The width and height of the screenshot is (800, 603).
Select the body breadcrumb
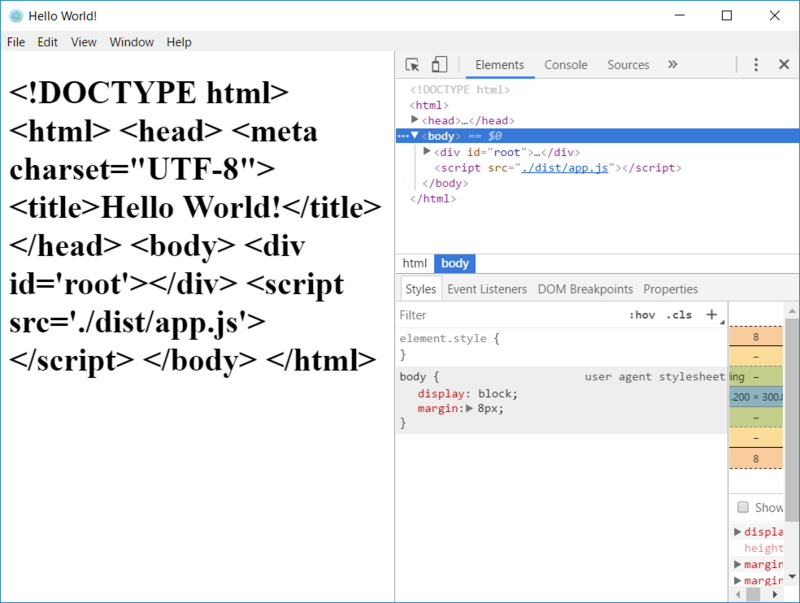tap(455, 263)
